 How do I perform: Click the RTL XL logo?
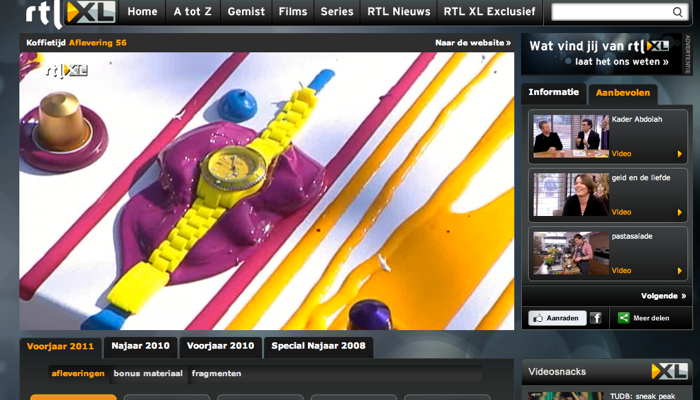(x=71, y=13)
